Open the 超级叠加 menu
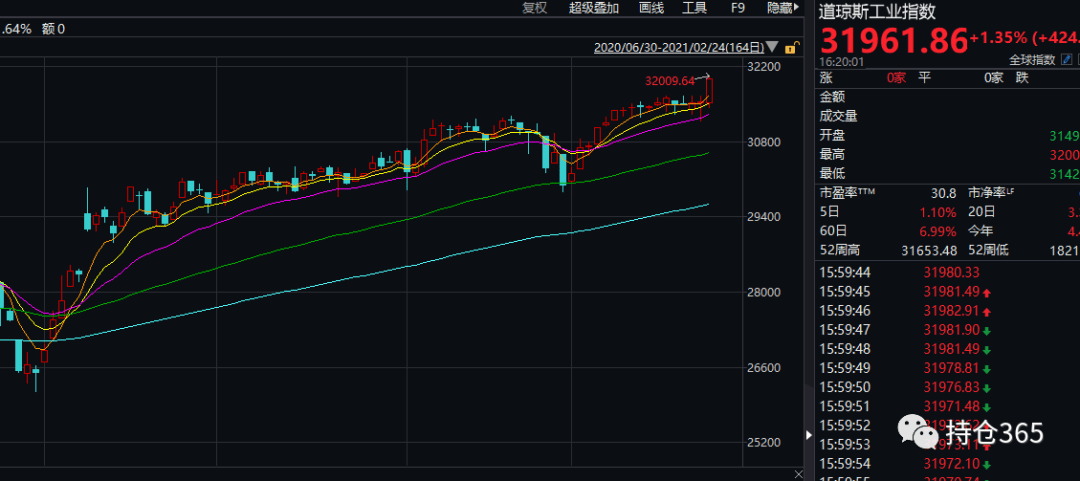Viewport: 1080px width, 481px height. (x=594, y=8)
